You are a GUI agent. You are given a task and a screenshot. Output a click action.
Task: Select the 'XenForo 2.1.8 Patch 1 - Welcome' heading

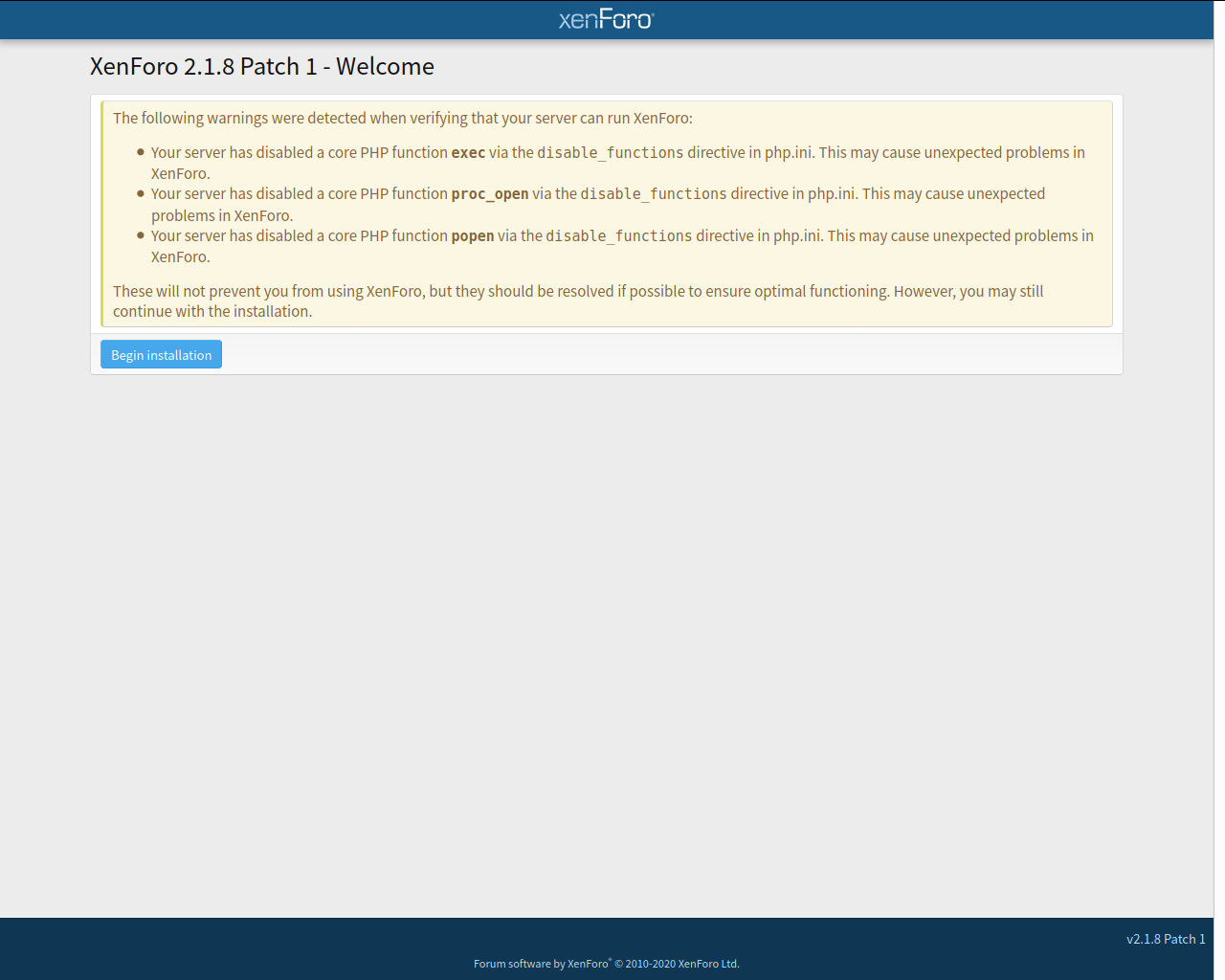pos(262,66)
